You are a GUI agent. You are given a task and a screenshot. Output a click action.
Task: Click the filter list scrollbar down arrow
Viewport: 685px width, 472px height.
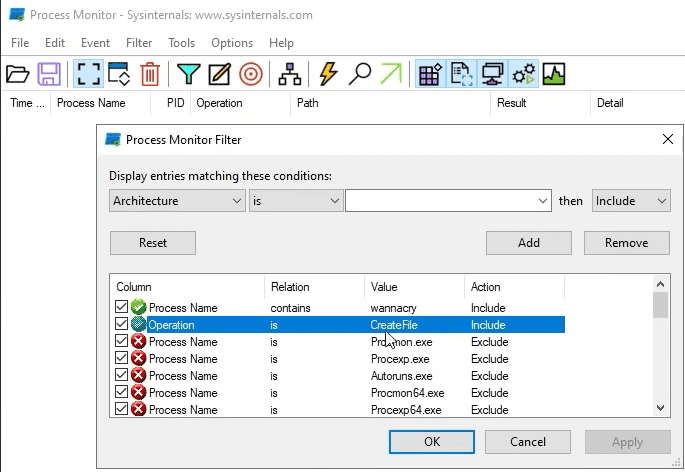coord(660,408)
